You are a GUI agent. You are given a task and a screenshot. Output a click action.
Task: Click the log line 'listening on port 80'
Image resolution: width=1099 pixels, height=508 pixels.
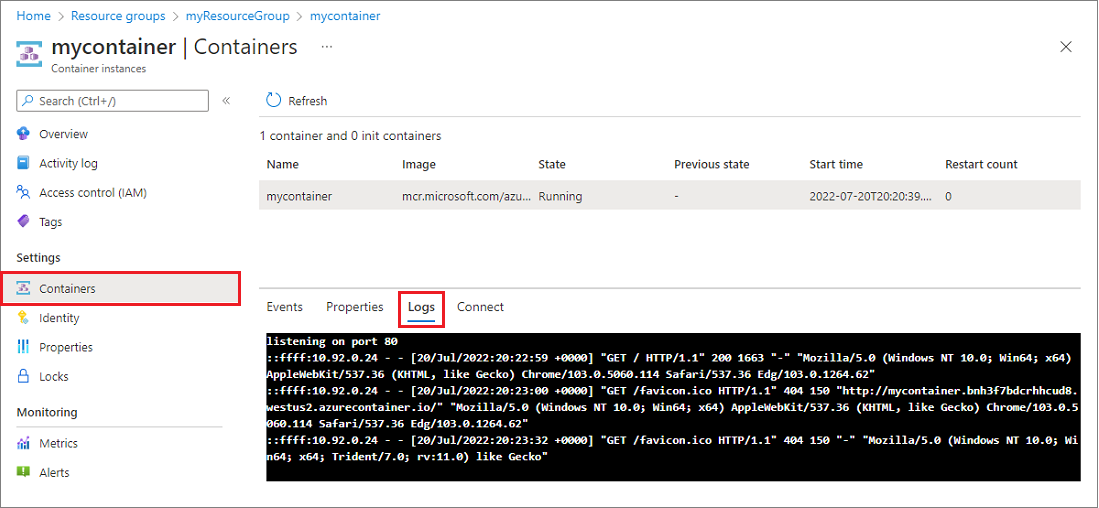332,342
